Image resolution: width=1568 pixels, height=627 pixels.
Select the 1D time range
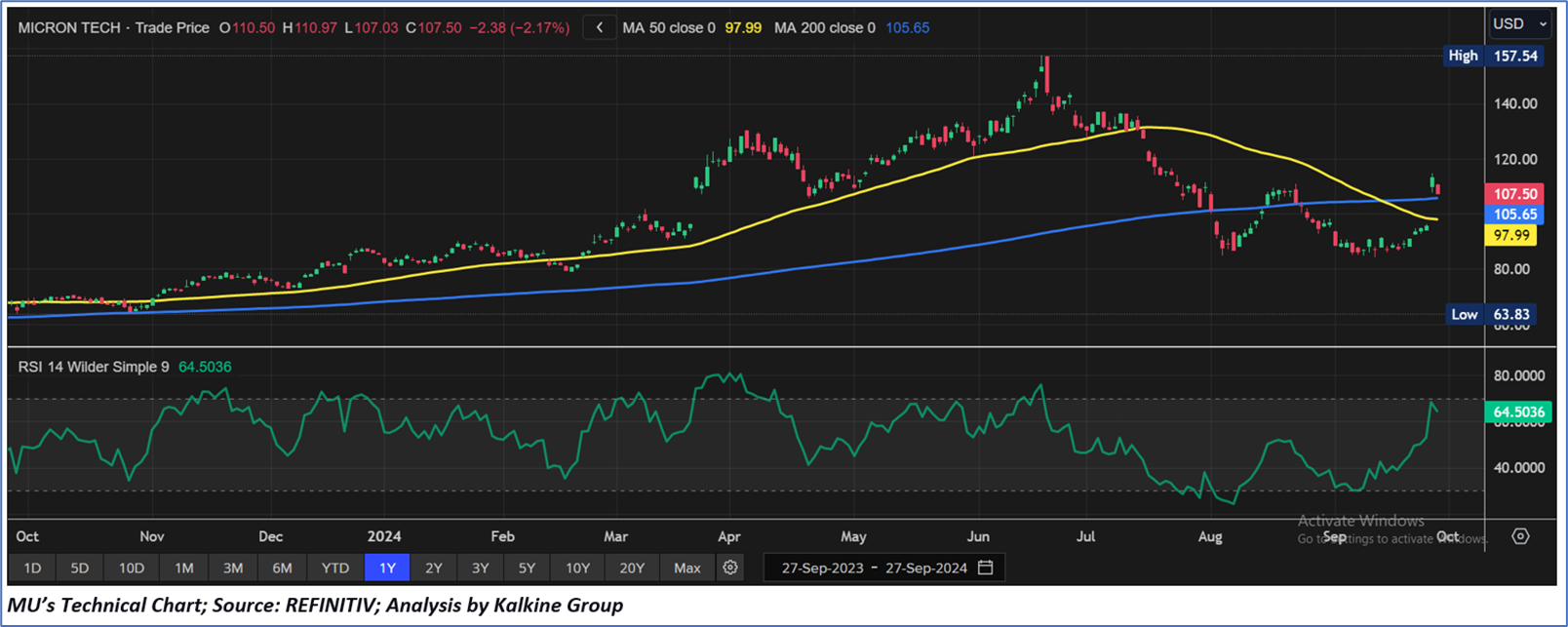pyautogui.click(x=32, y=568)
